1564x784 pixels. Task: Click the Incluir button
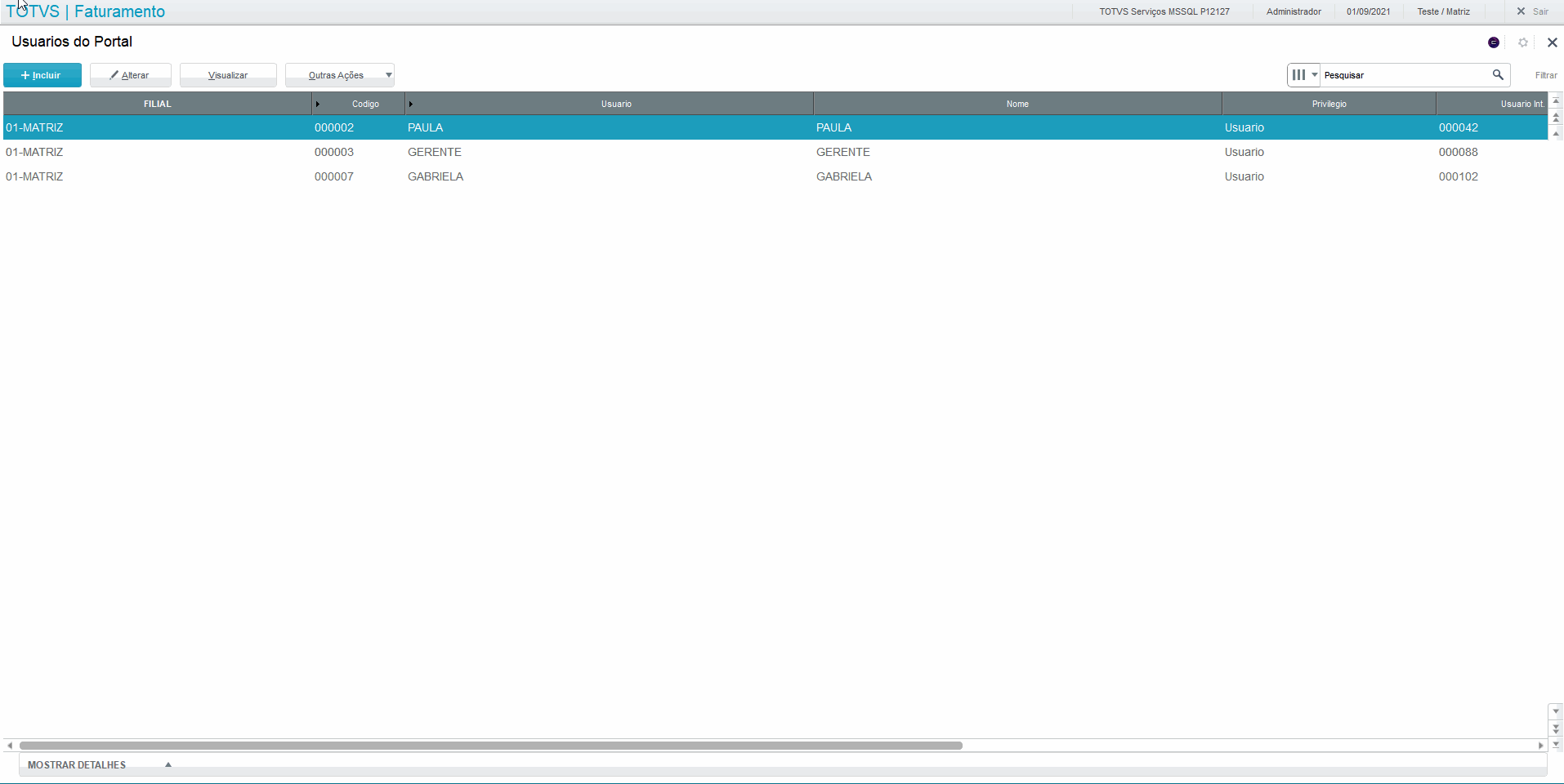42,75
